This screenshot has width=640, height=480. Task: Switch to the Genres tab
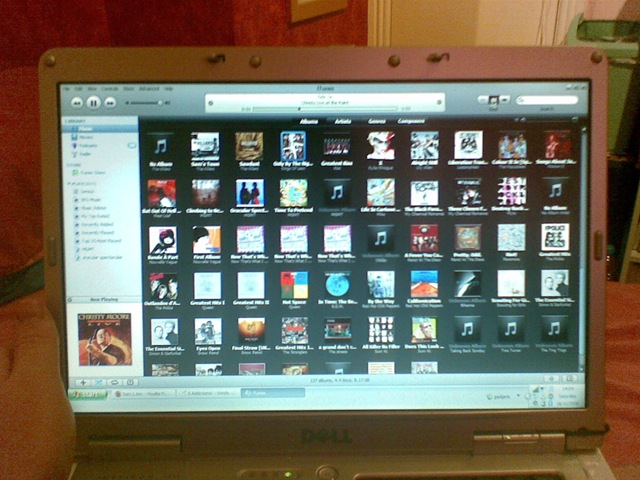click(x=376, y=121)
